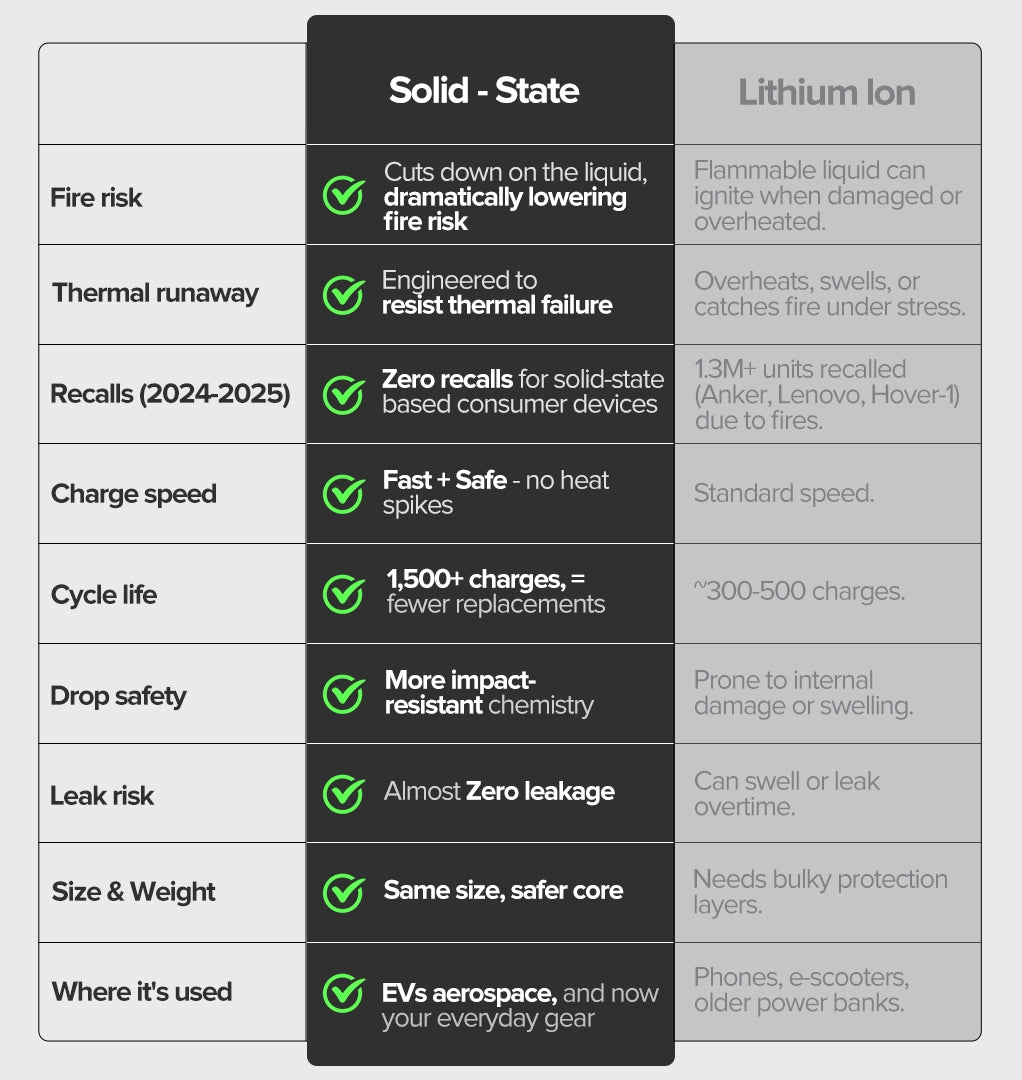Click the Recalls (2024-2025) row label
1022x1080 pixels.
click(x=170, y=394)
